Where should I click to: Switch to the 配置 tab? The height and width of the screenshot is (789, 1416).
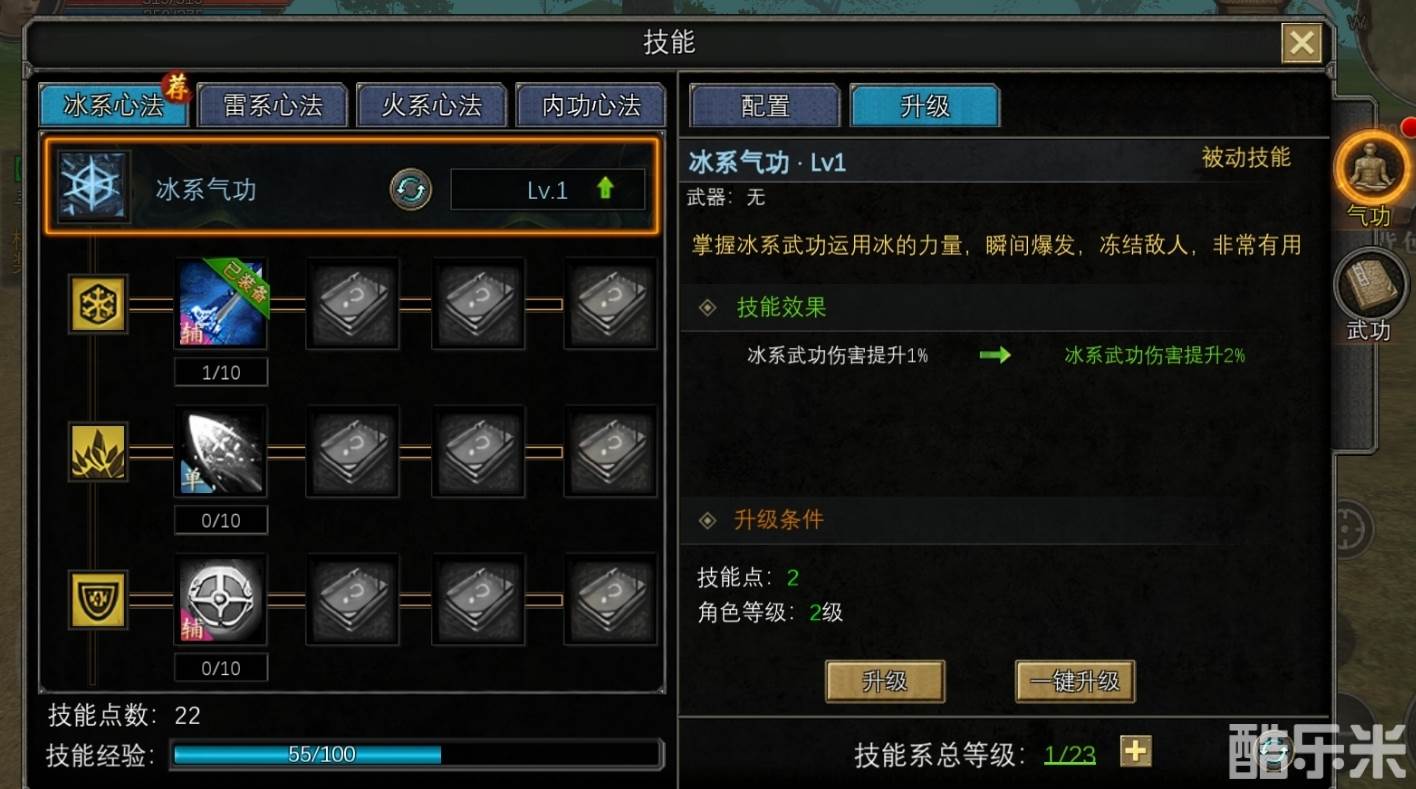[x=765, y=105]
